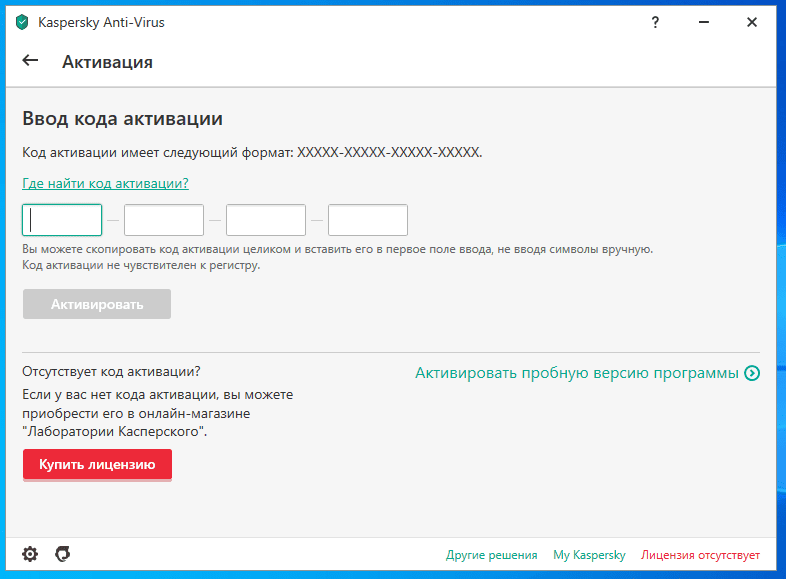The image size is (786, 579).
Task: Go back using the left arrow
Action: [30, 61]
